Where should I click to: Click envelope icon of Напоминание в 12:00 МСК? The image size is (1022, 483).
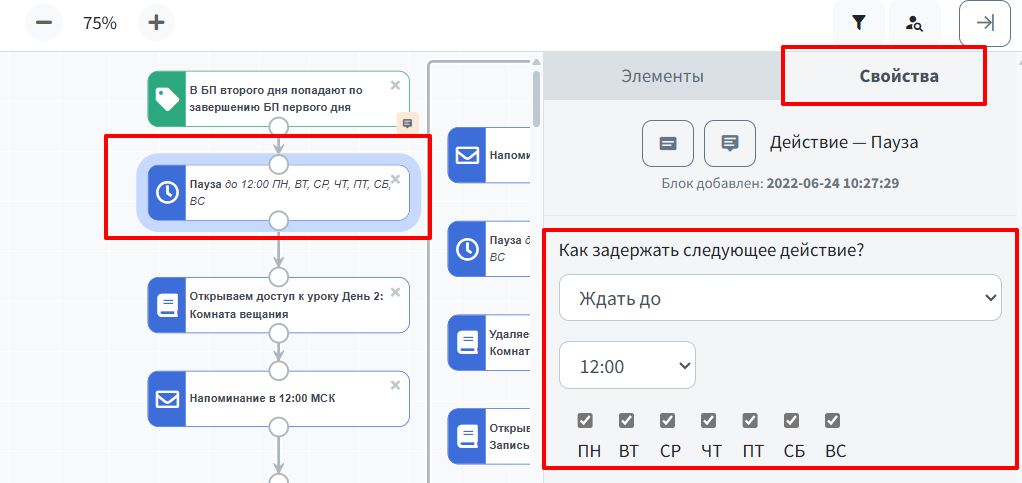point(167,398)
